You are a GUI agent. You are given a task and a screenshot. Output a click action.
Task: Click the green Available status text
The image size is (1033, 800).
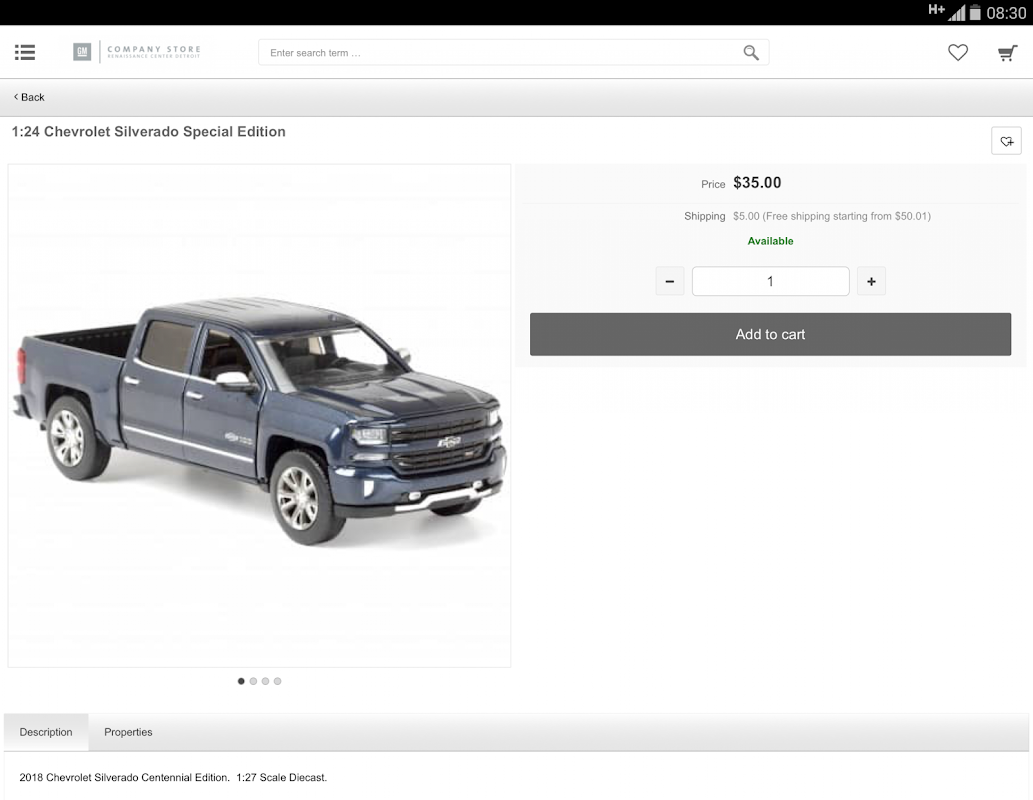click(x=770, y=241)
